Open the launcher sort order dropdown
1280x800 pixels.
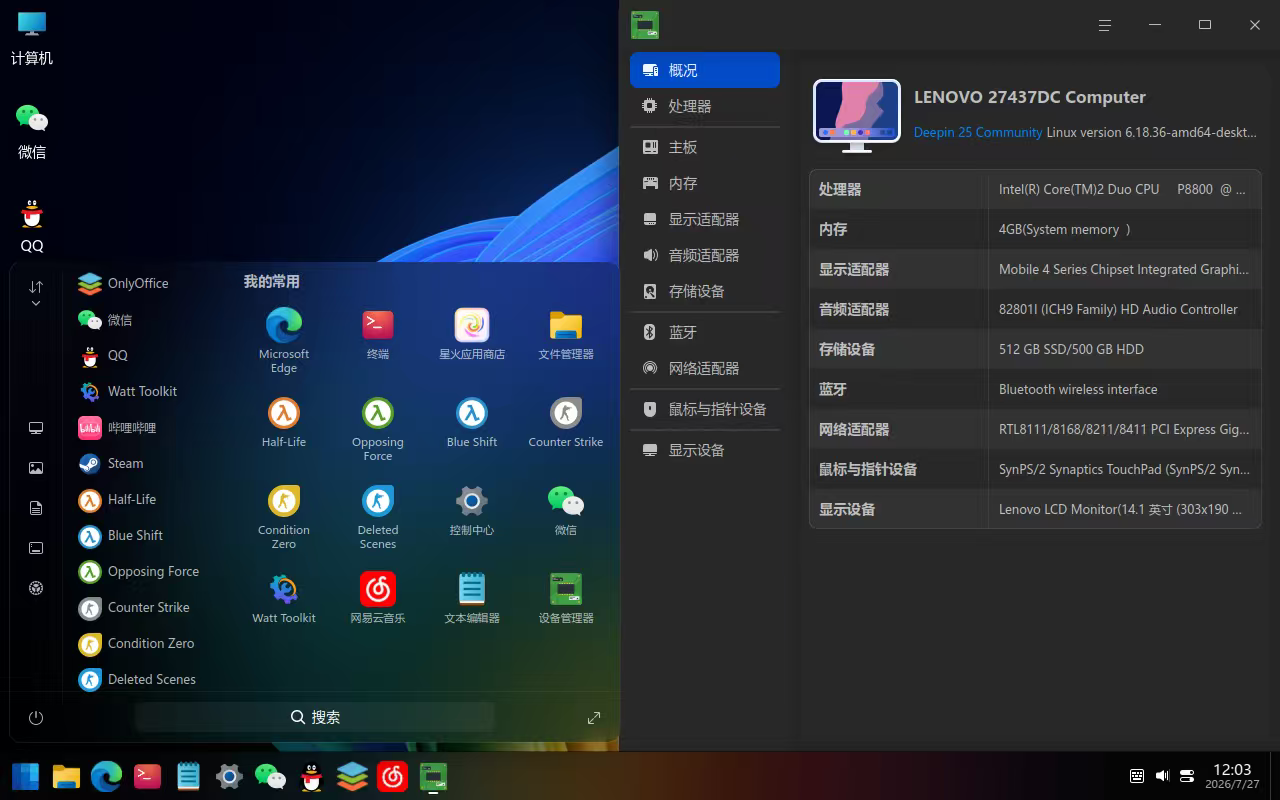coord(36,294)
